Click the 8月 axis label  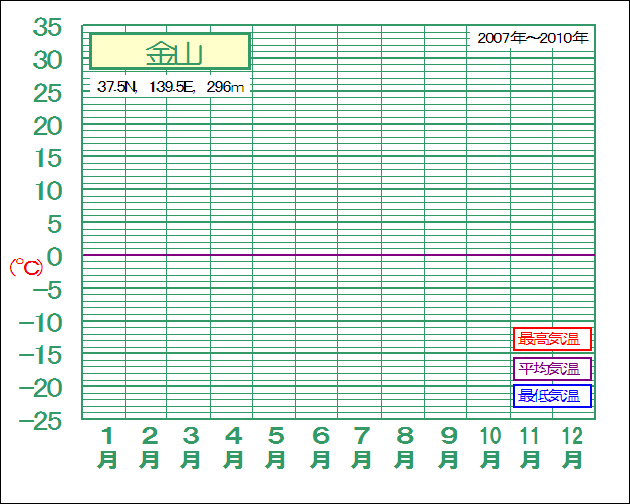[405, 447]
